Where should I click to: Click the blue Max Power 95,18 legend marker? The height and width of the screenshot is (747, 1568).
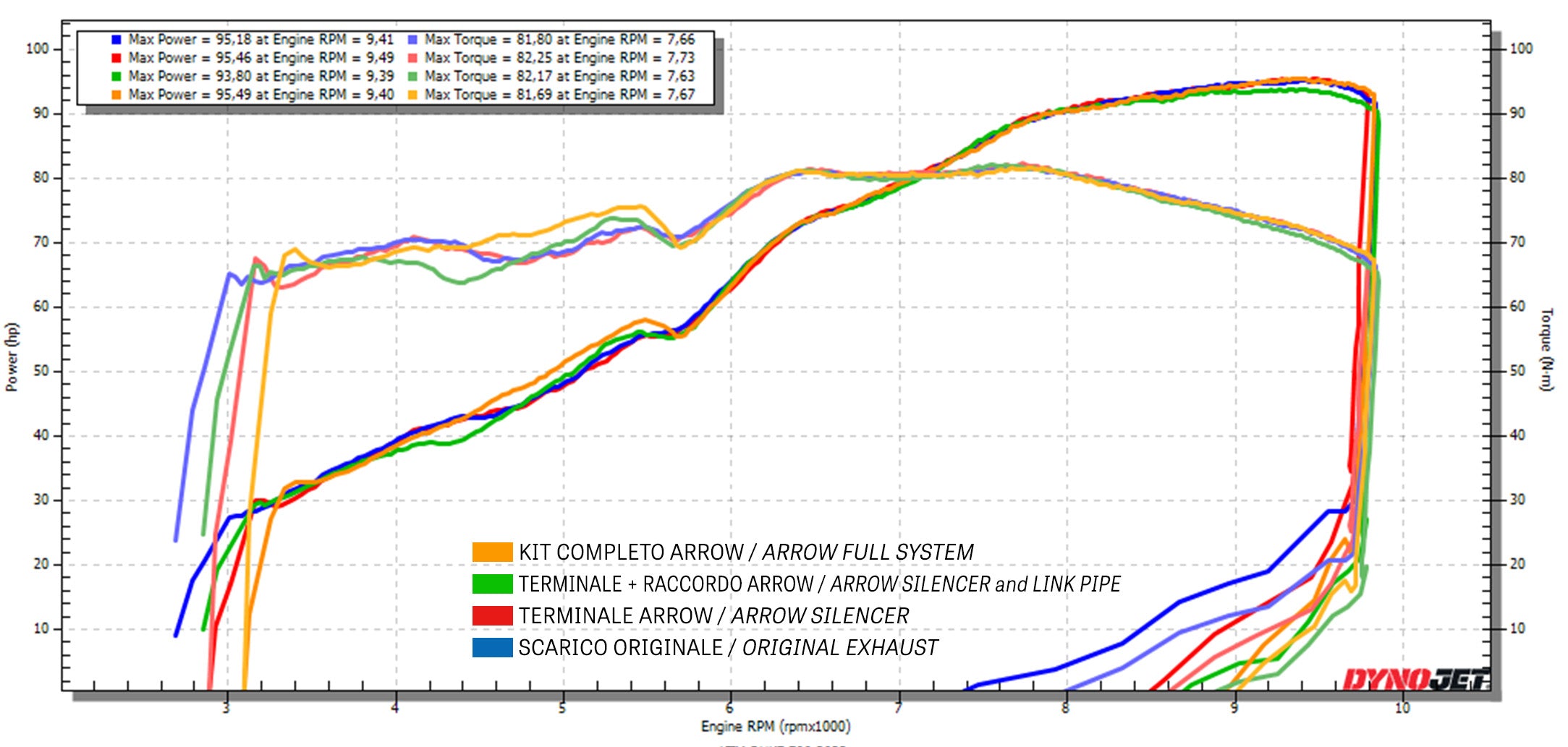tap(116, 40)
